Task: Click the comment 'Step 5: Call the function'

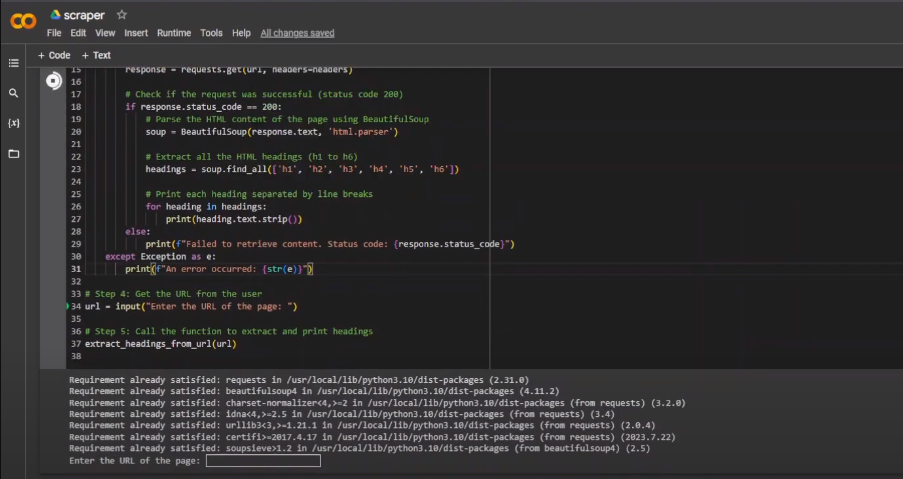Action: pyautogui.click(x=229, y=331)
